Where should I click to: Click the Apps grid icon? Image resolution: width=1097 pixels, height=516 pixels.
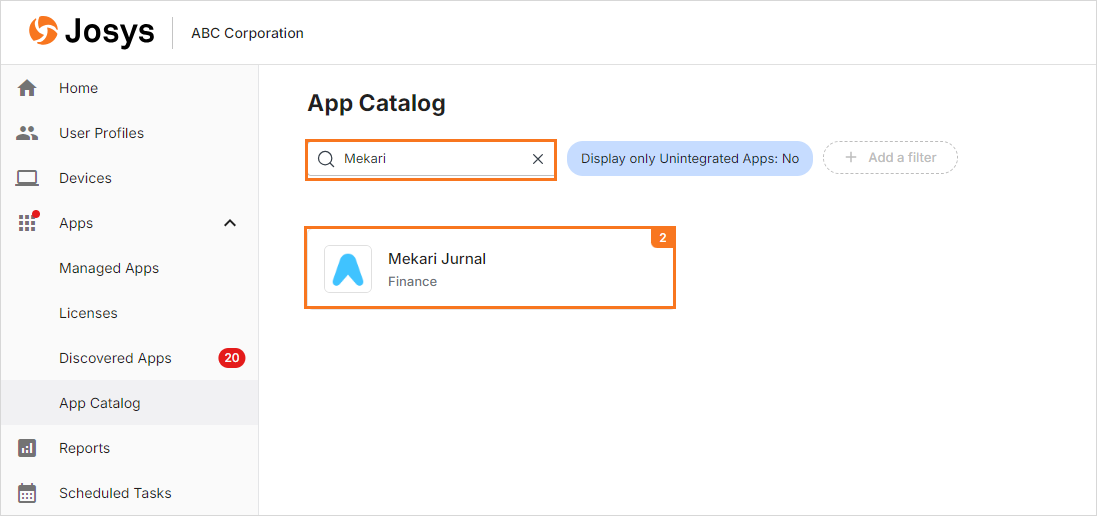point(27,223)
